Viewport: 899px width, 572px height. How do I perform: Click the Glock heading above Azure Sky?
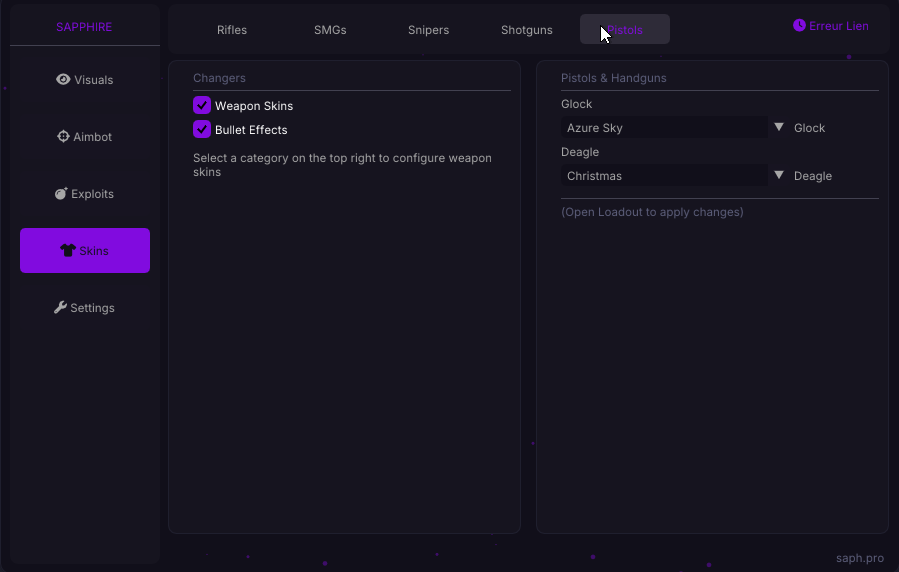pos(576,104)
